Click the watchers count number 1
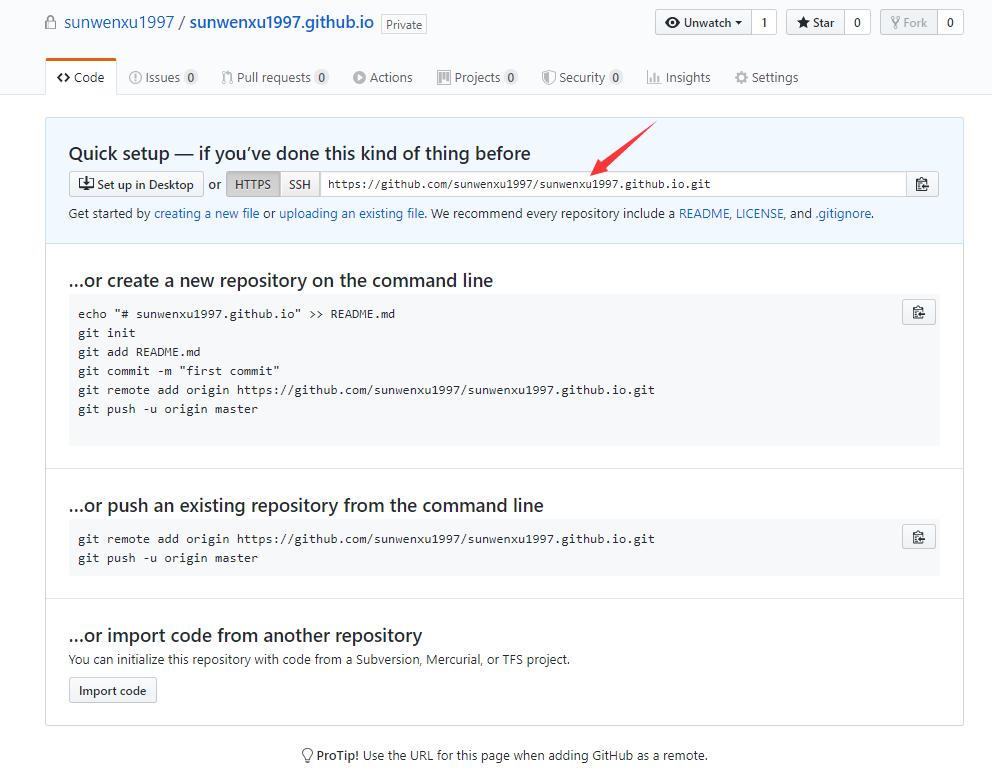The height and width of the screenshot is (783, 992). [x=764, y=23]
